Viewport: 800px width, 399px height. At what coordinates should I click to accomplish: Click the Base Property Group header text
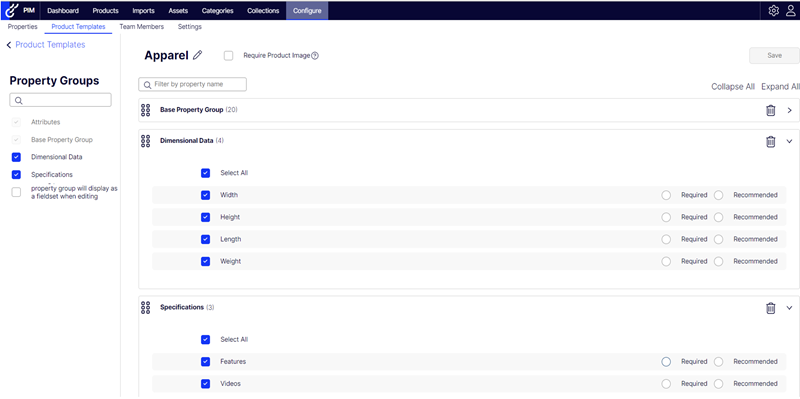pos(192,110)
